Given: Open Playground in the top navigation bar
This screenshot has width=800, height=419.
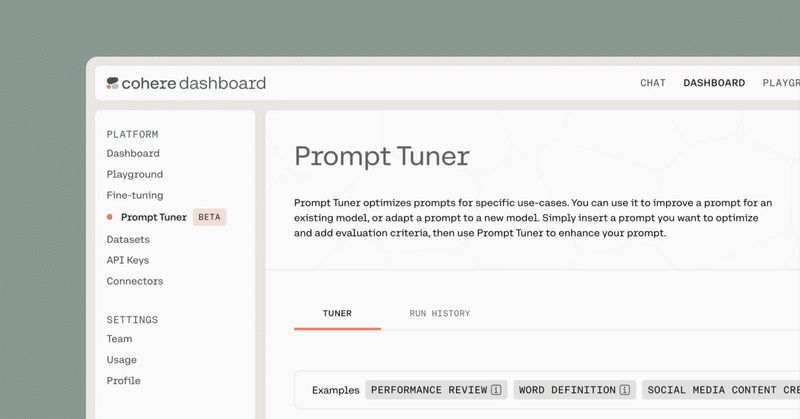Looking at the screenshot, I should coord(781,83).
